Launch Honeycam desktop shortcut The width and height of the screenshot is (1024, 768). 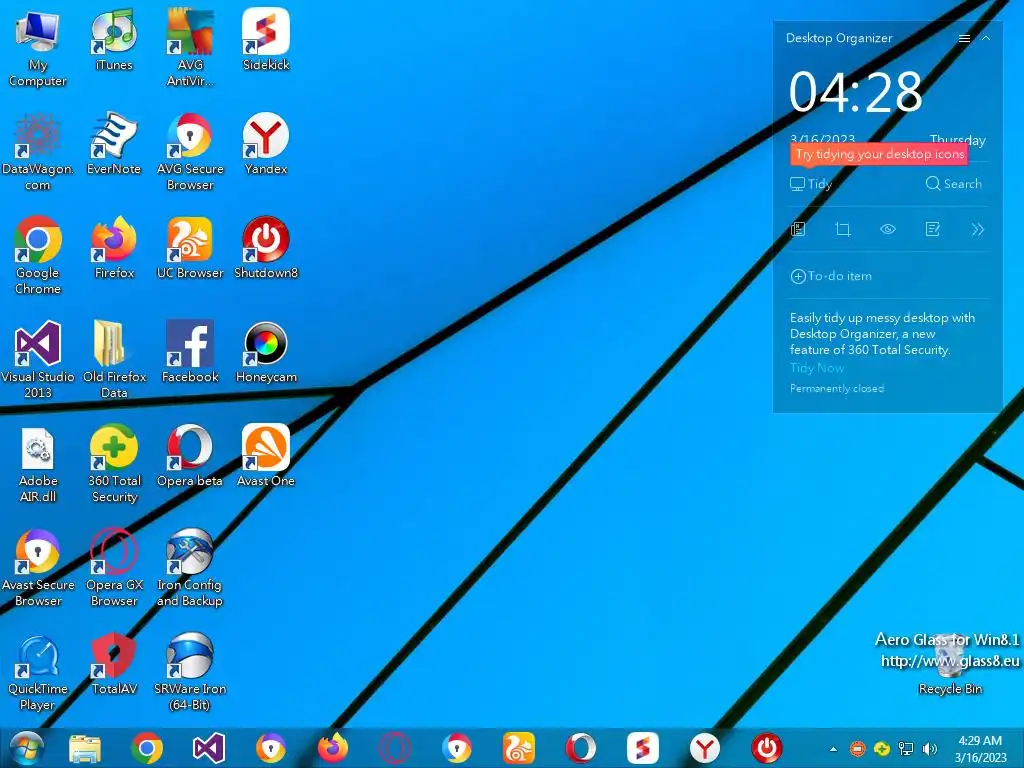click(266, 351)
